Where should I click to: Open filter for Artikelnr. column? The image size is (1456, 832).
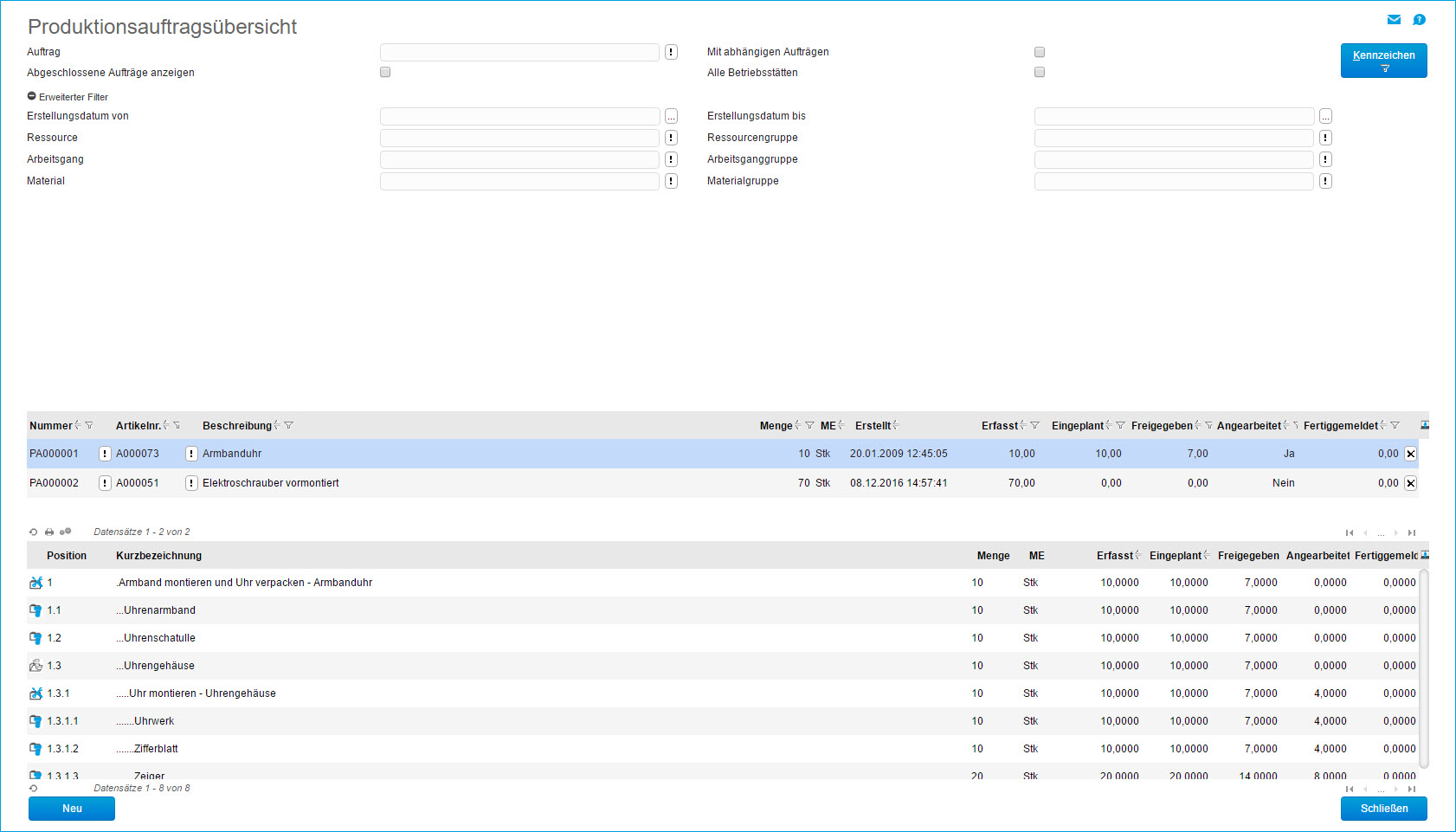[177, 425]
